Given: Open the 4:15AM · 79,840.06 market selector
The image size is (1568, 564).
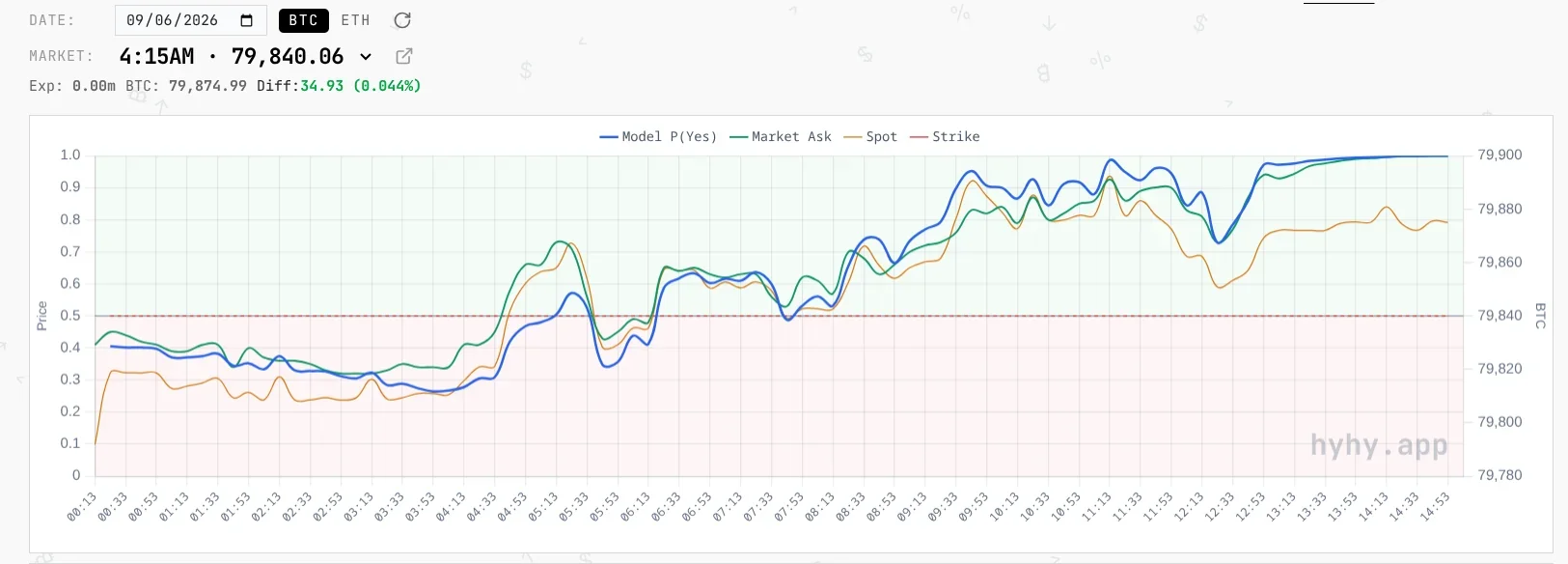Looking at the screenshot, I should click(245, 56).
